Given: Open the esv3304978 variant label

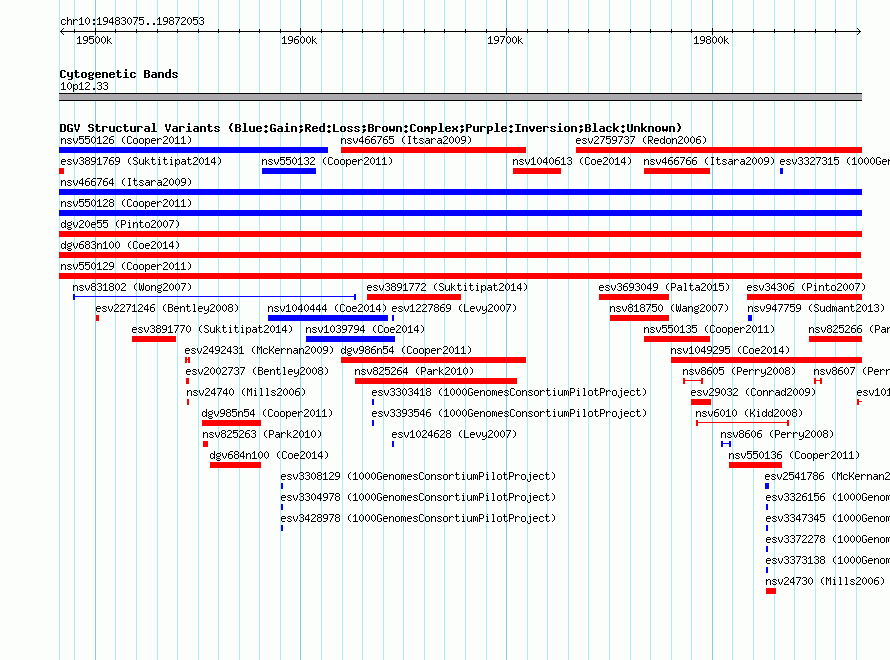Looking at the screenshot, I should [x=418, y=497].
